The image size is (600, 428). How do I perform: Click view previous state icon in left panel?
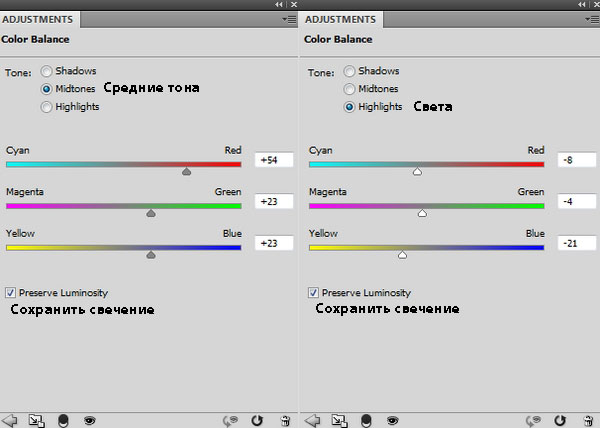coord(230,421)
